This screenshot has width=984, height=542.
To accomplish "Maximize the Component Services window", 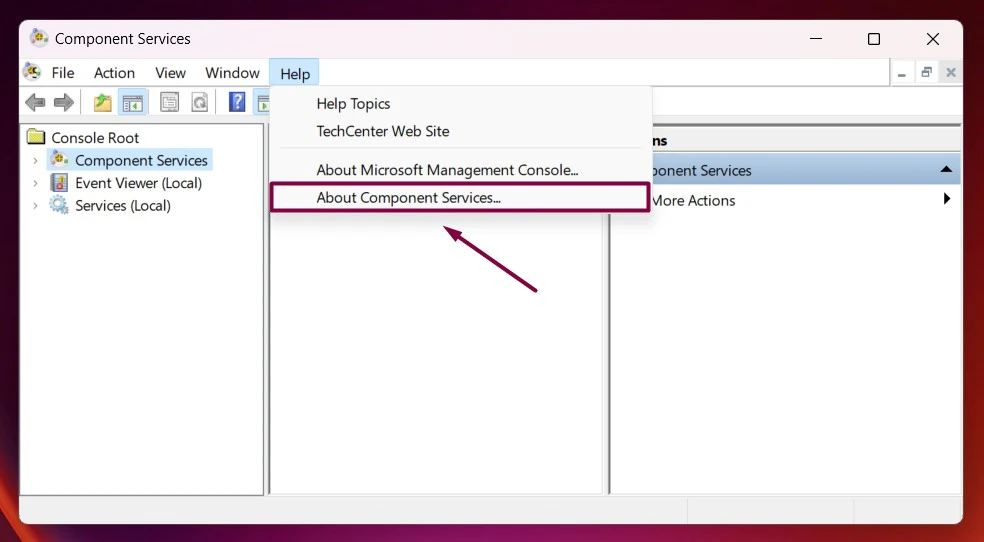I will pyautogui.click(x=874, y=39).
